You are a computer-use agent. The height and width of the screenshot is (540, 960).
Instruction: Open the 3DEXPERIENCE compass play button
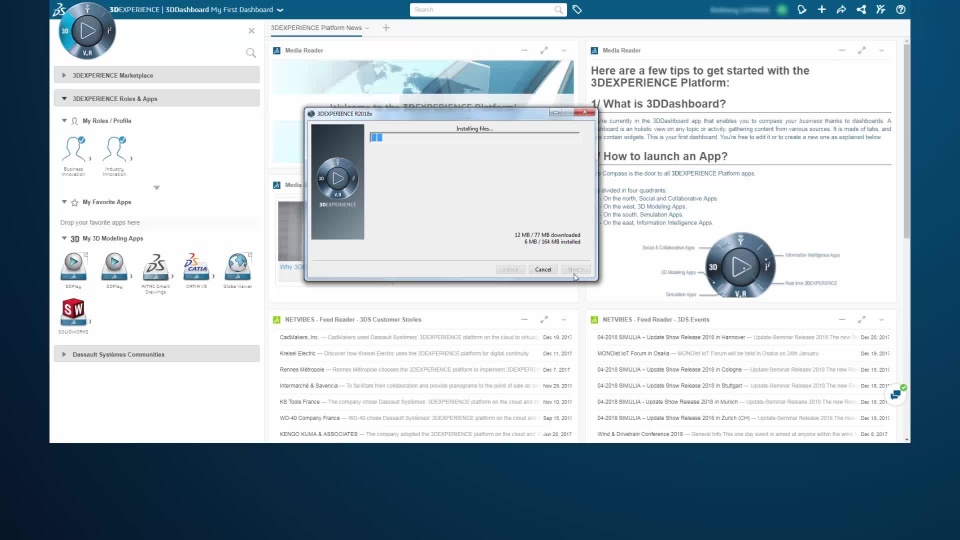pos(87,31)
